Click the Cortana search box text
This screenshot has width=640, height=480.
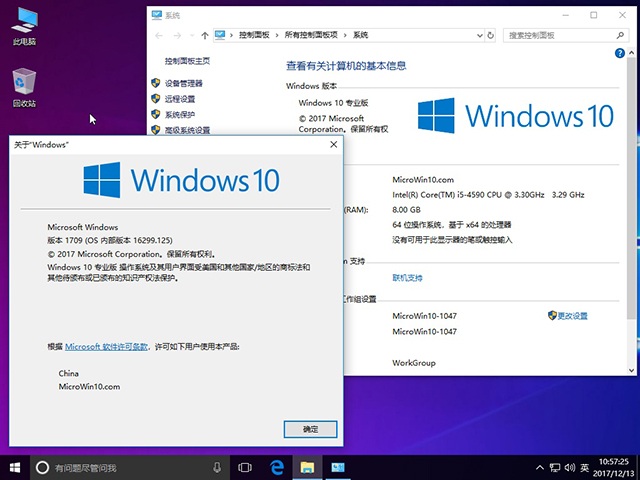(x=86, y=468)
